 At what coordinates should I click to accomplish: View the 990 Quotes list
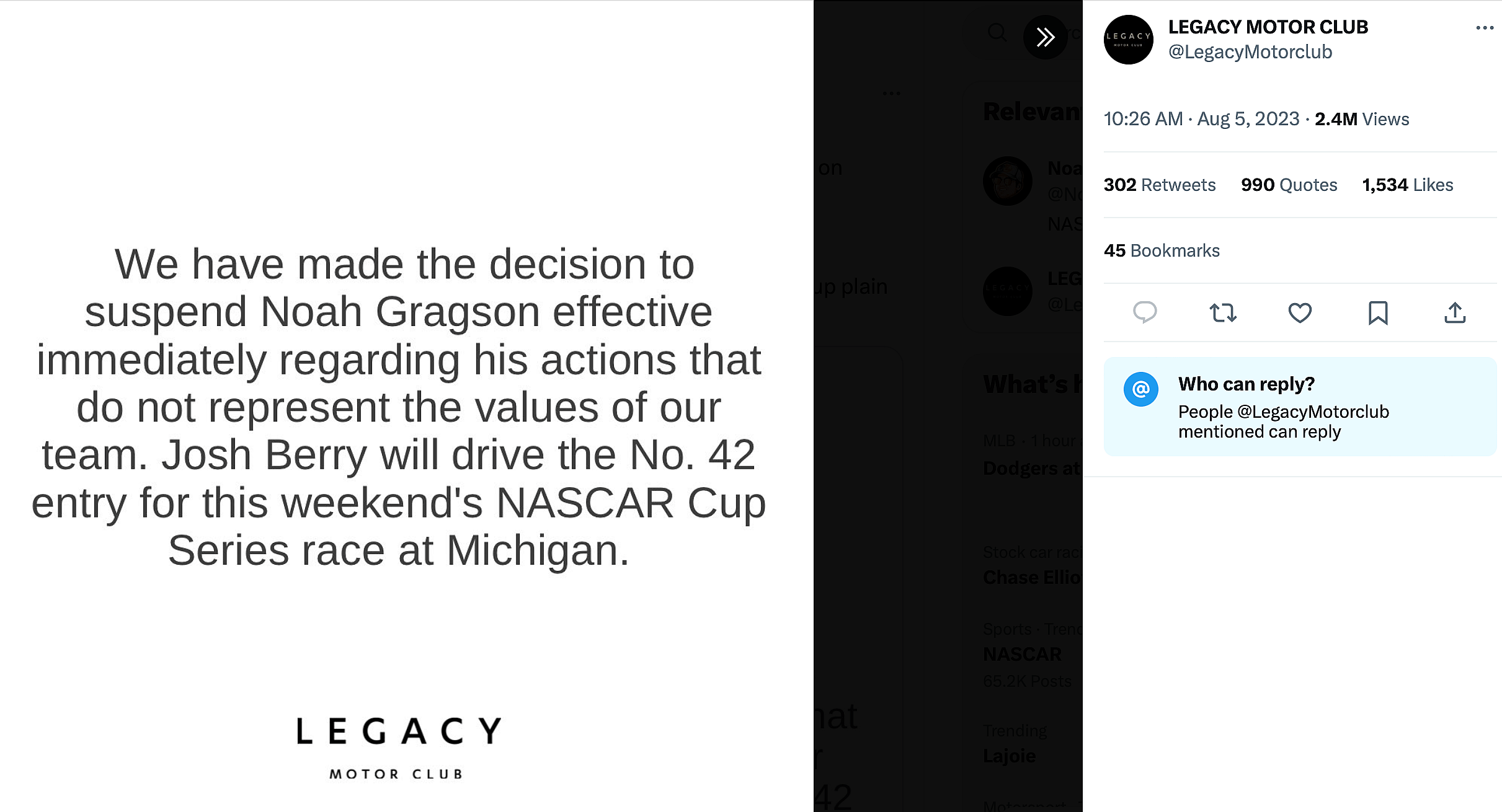pos(1289,185)
